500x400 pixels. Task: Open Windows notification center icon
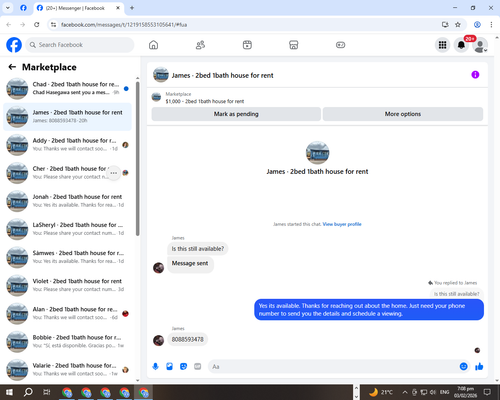[x=487, y=392]
